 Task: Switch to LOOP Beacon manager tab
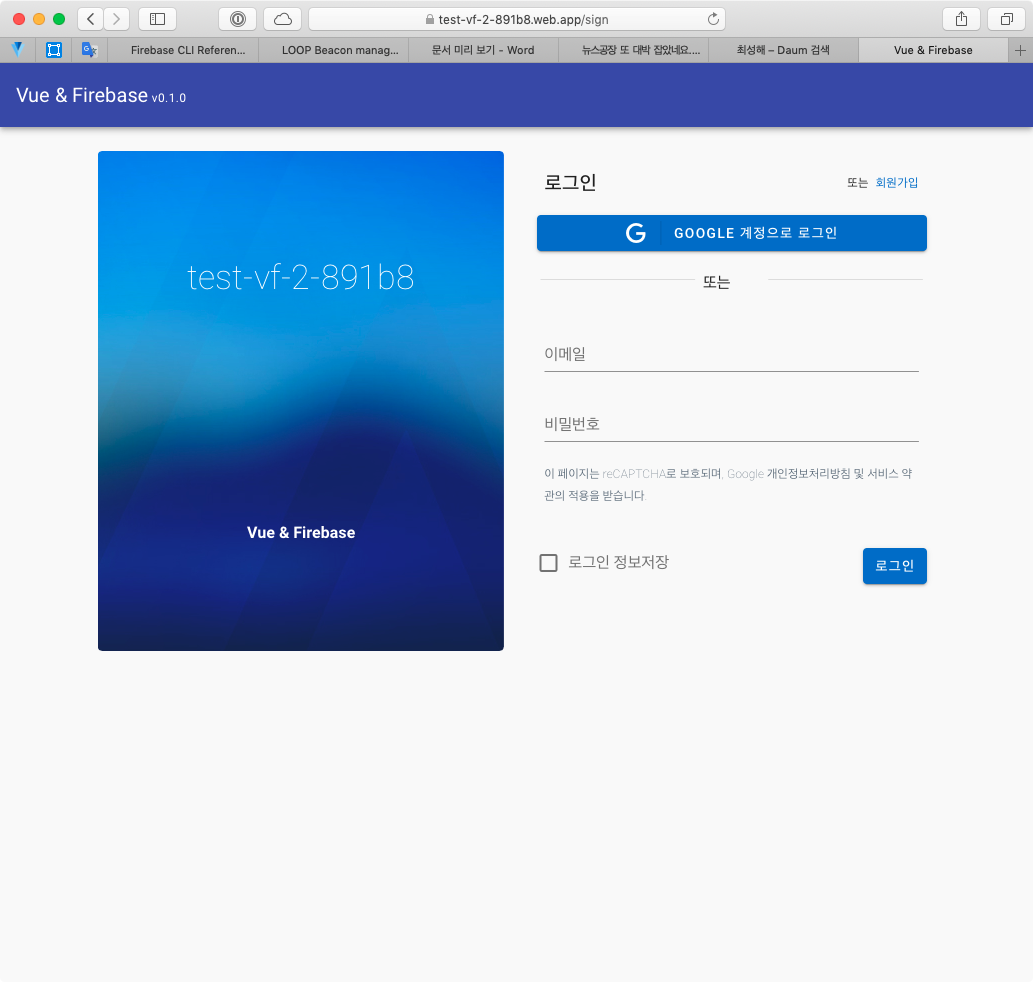[333, 50]
